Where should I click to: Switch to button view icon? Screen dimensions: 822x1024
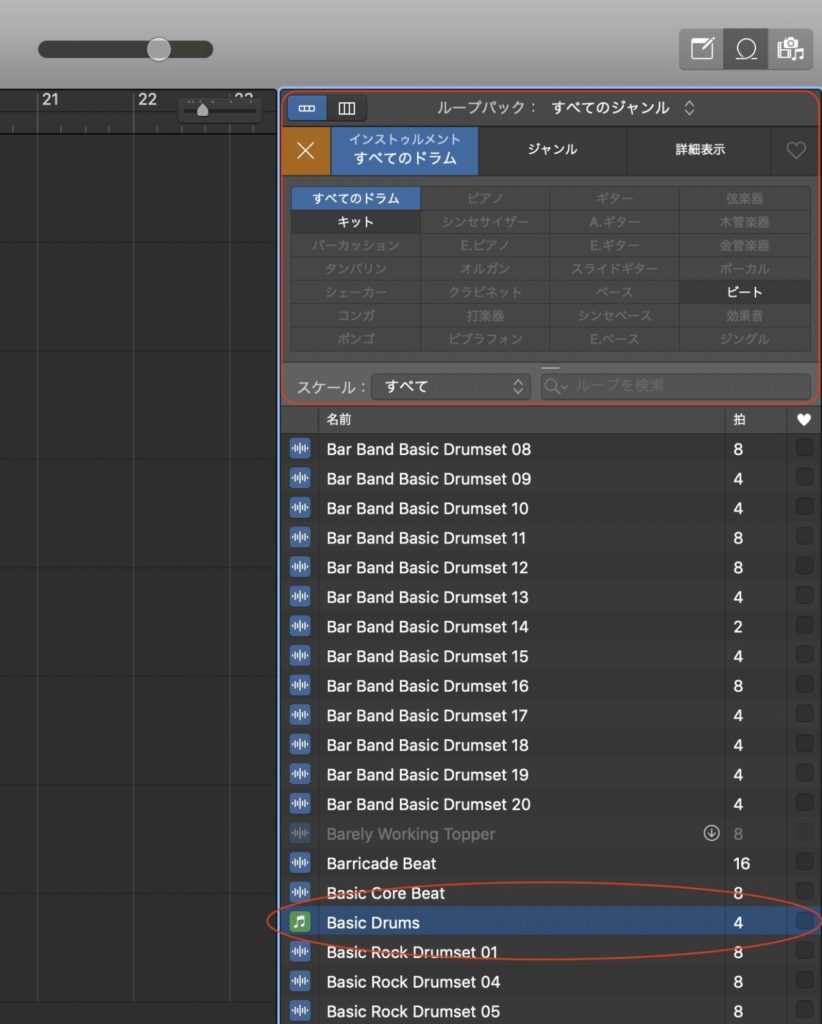pos(307,108)
